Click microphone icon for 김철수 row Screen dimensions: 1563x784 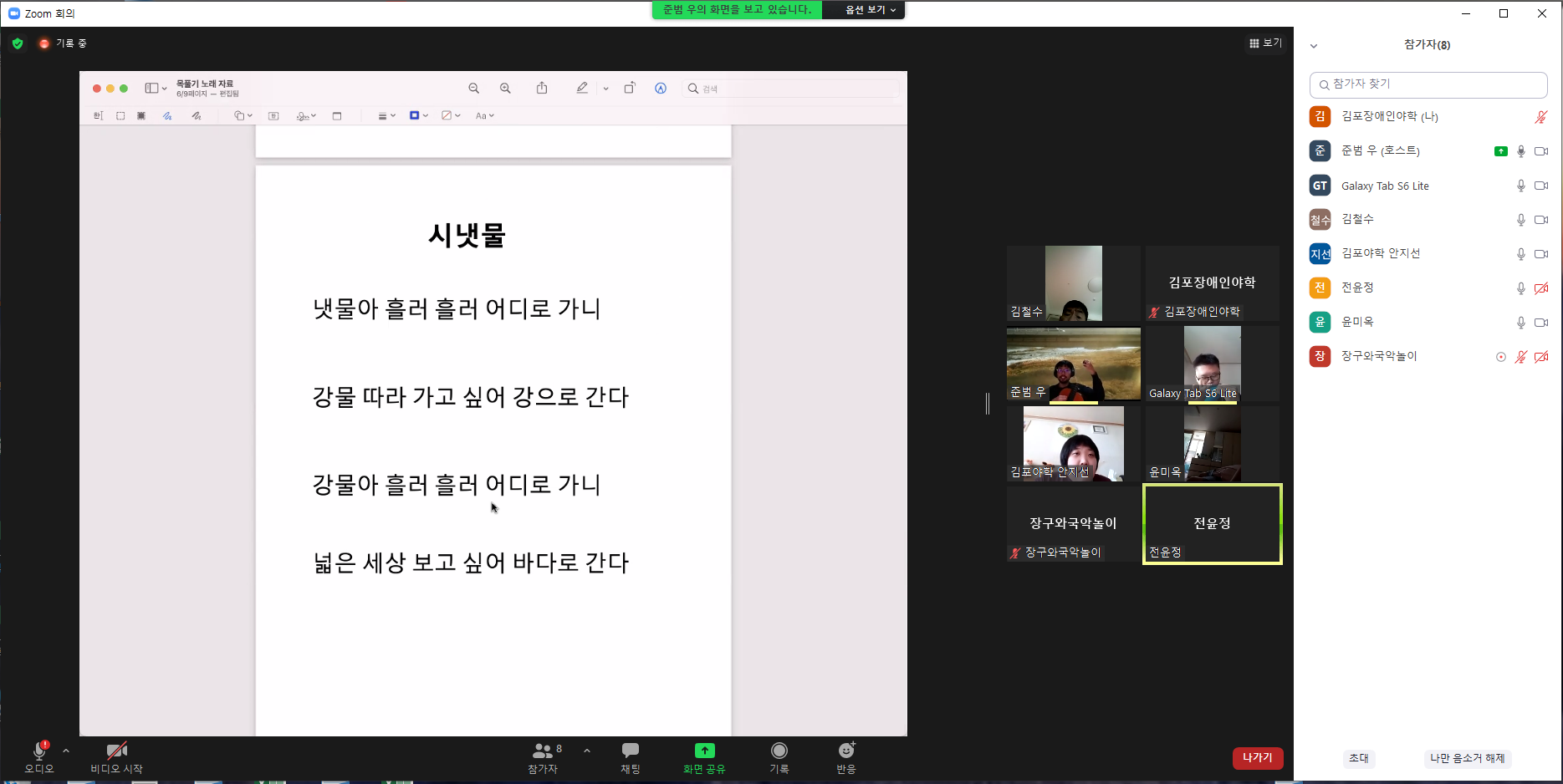[1521, 220]
